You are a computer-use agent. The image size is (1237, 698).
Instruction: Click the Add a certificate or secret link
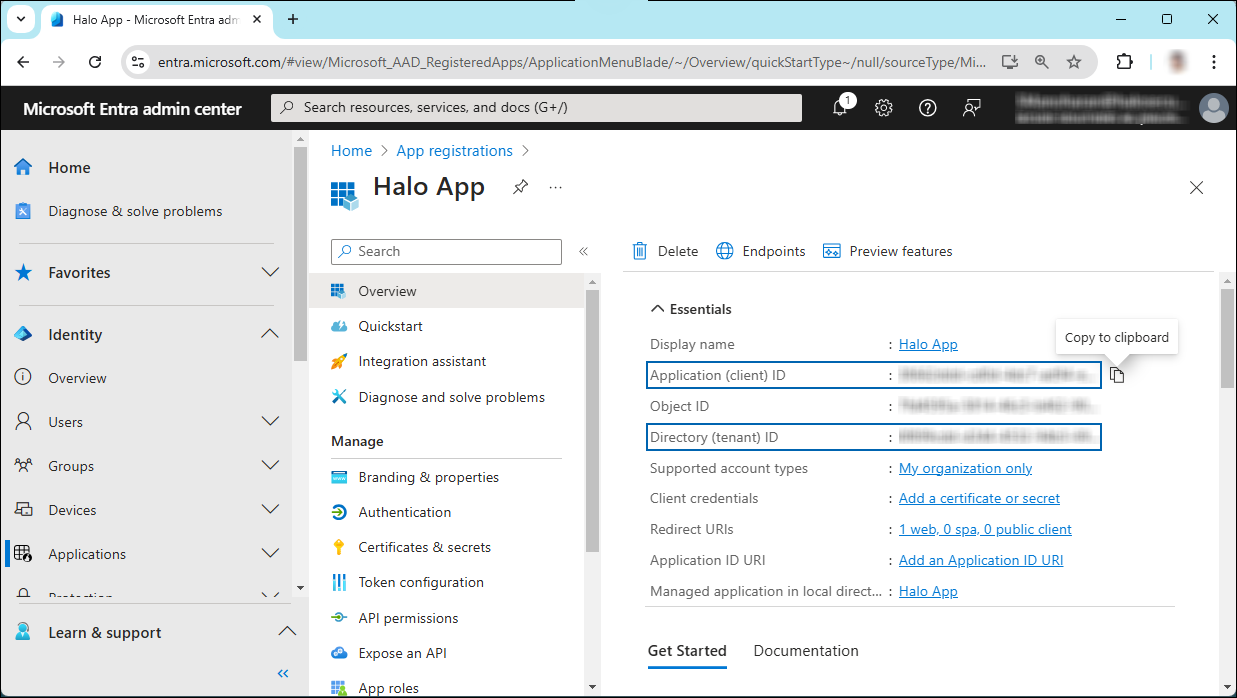tap(979, 498)
